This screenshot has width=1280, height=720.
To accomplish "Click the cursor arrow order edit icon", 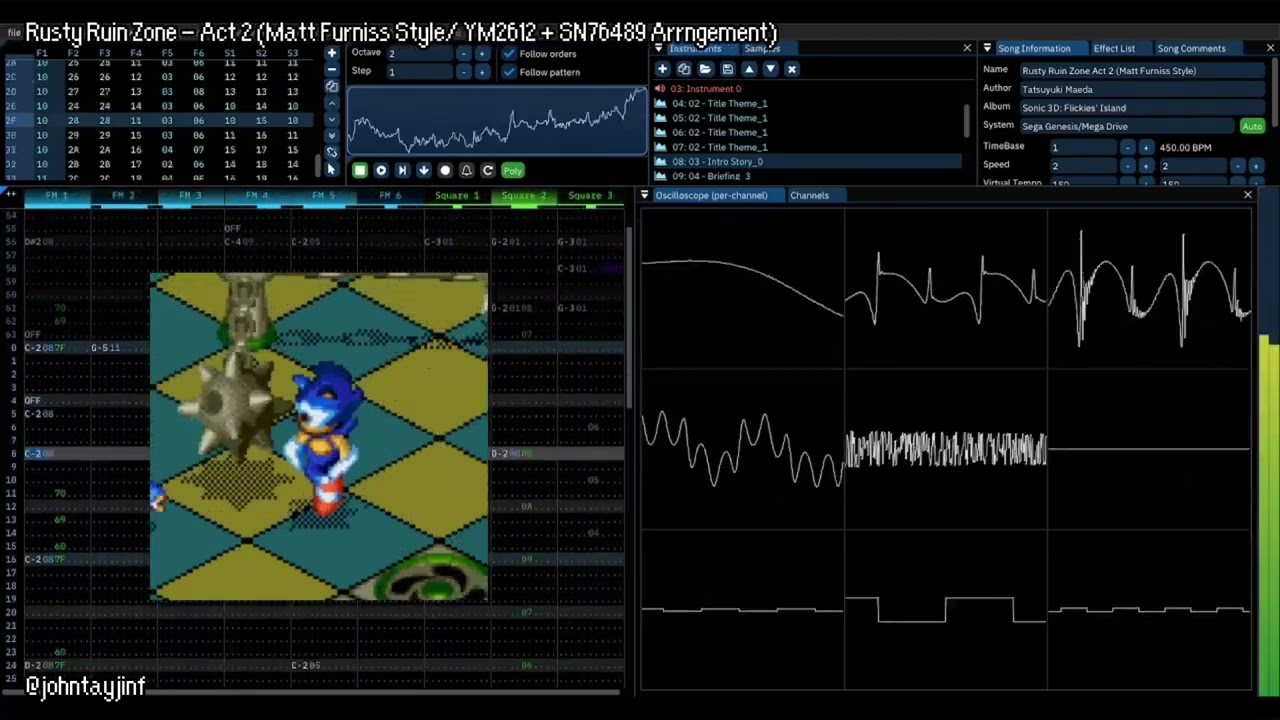I will pyautogui.click(x=332, y=170).
